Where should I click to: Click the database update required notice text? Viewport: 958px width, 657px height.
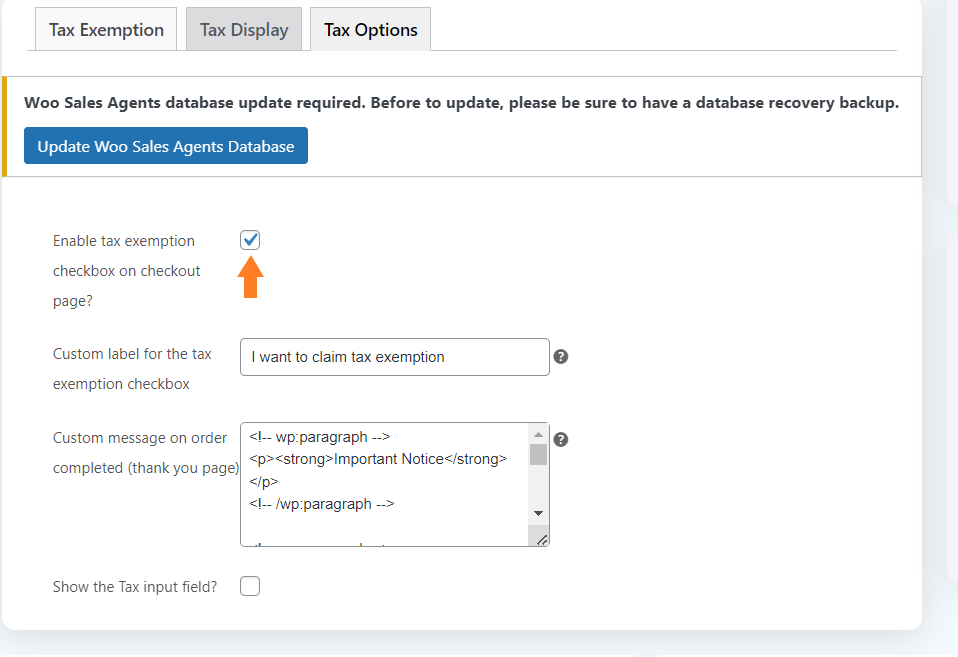pos(461,103)
